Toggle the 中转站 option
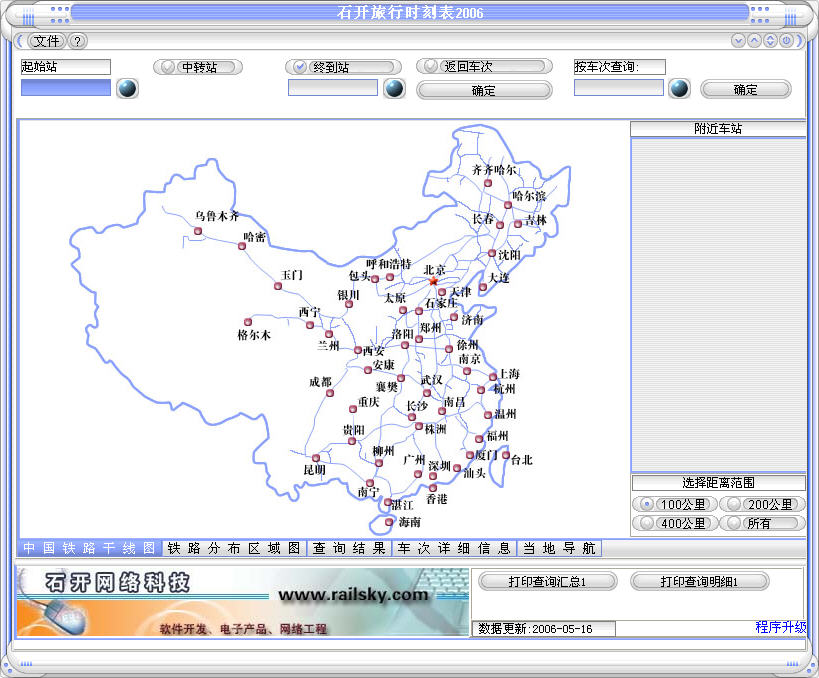Viewport: 819px width, 678px height. [198, 67]
